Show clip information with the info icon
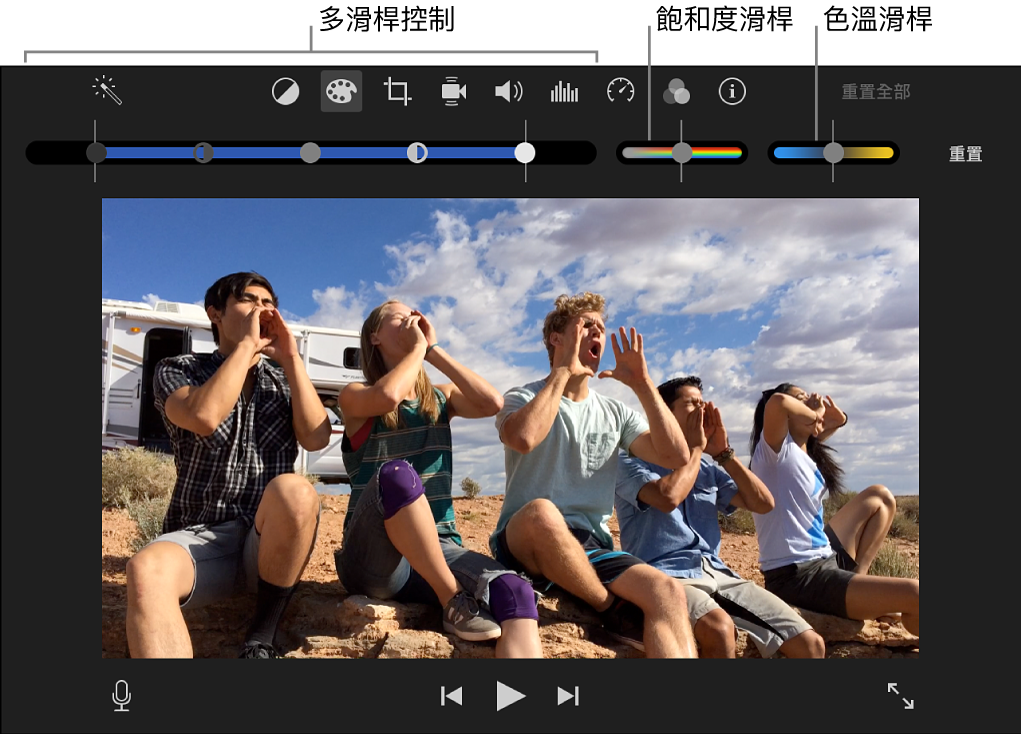1021x734 pixels. tap(732, 92)
